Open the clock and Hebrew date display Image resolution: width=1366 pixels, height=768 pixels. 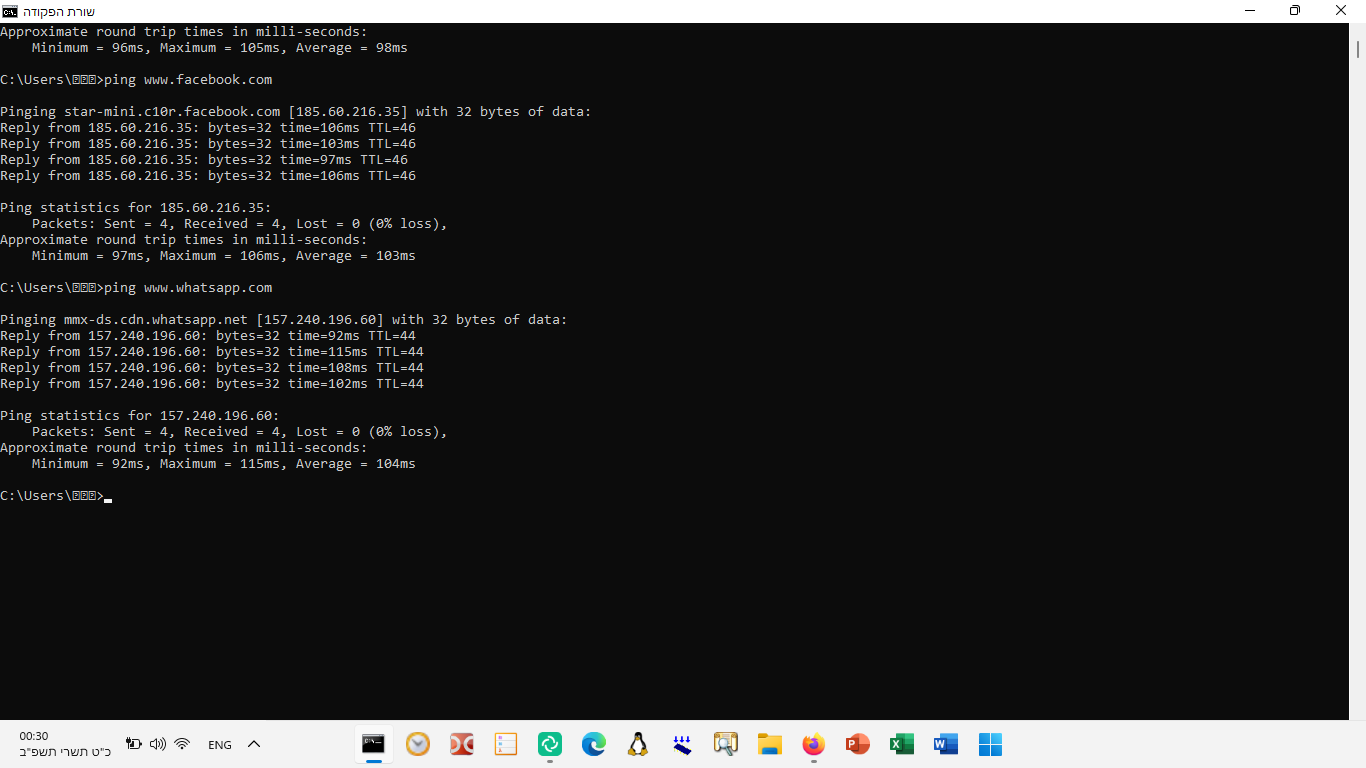65,744
